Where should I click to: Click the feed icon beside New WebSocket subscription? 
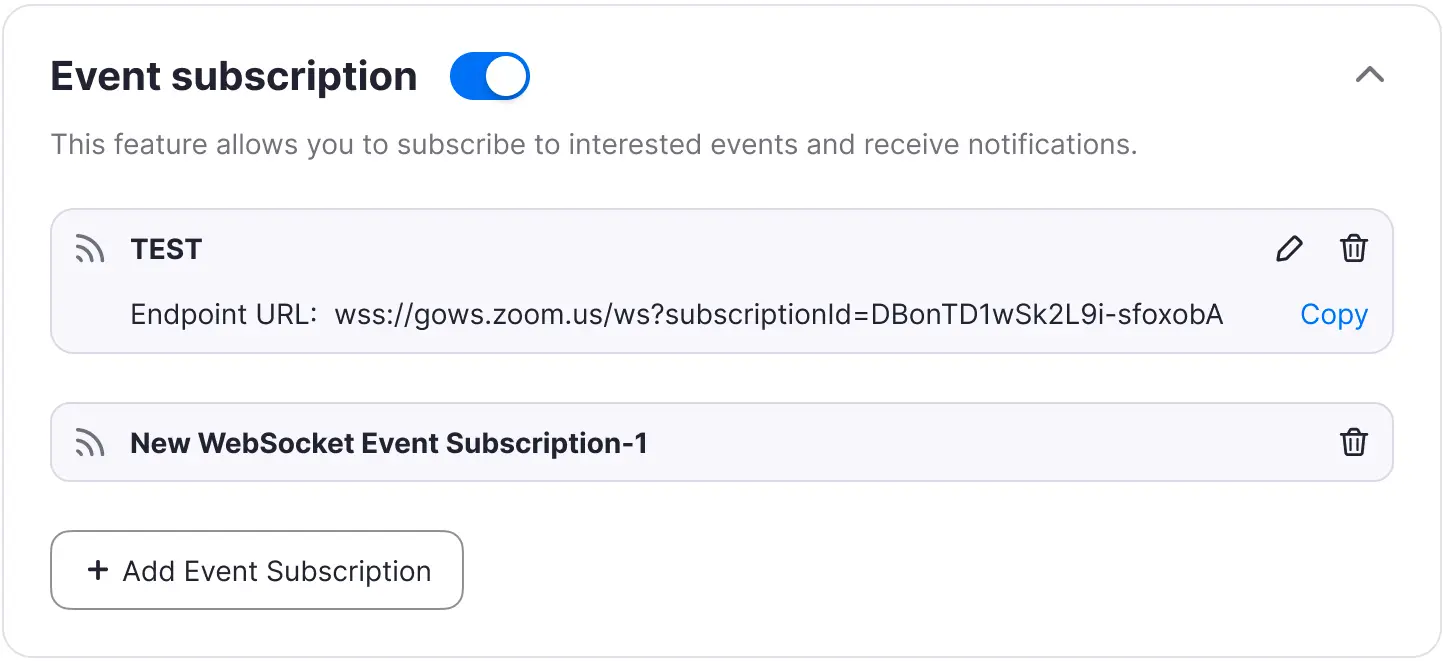click(90, 443)
